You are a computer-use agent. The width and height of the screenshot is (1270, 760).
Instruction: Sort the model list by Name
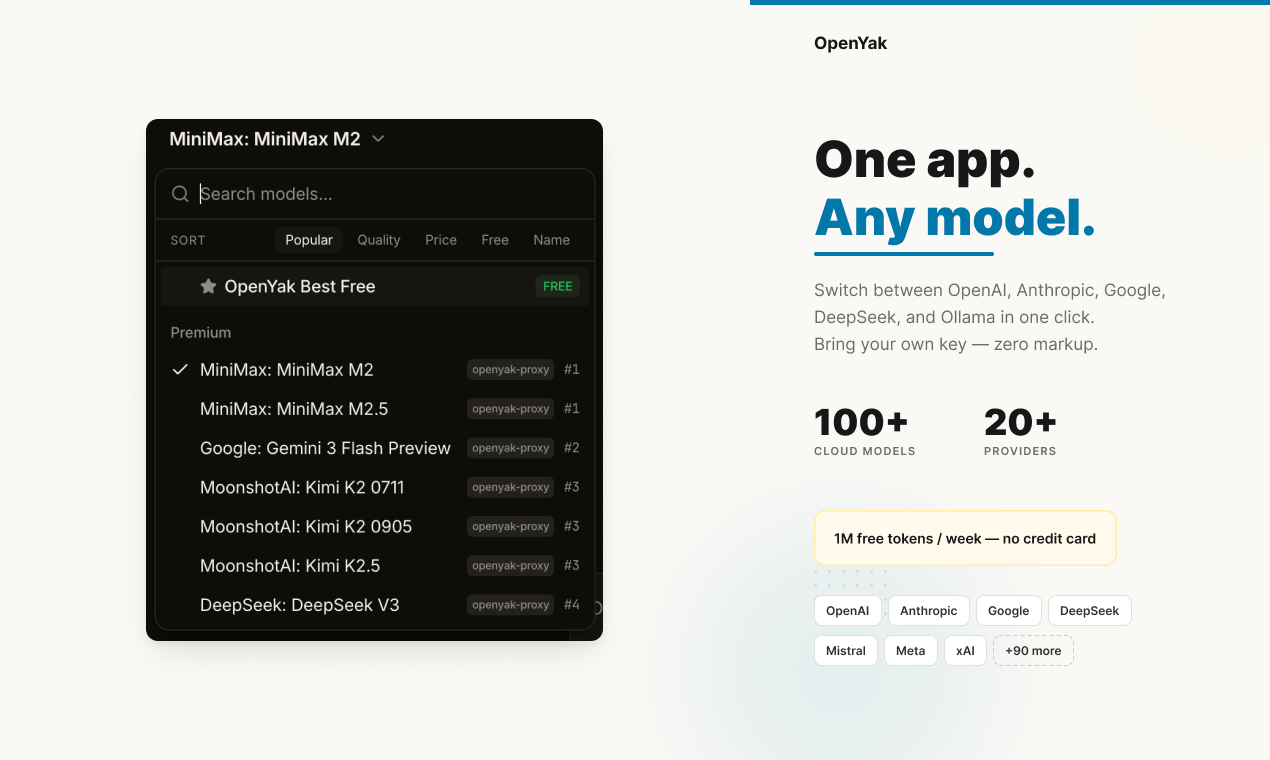click(x=551, y=240)
